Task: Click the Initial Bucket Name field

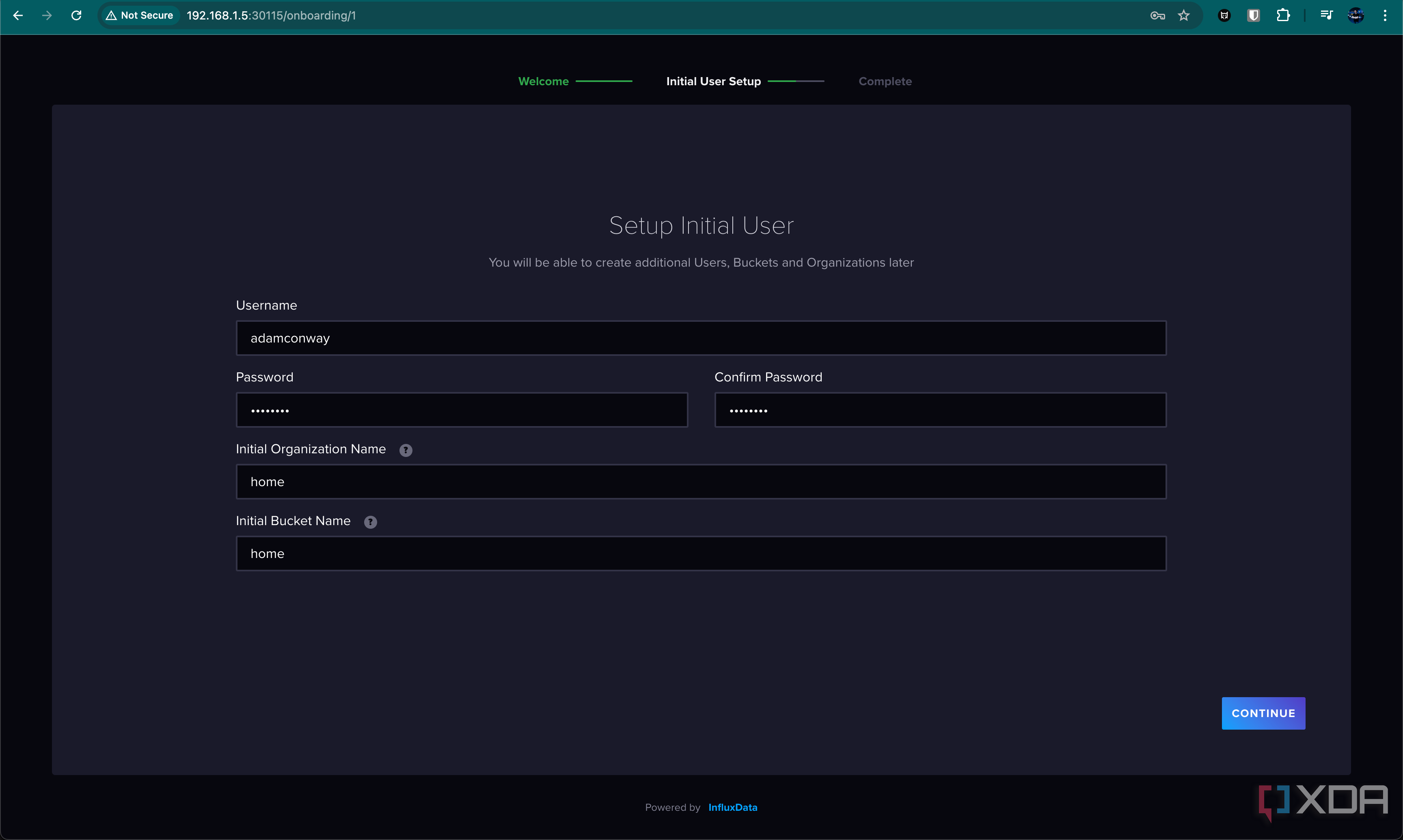Action: click(701, 554)
